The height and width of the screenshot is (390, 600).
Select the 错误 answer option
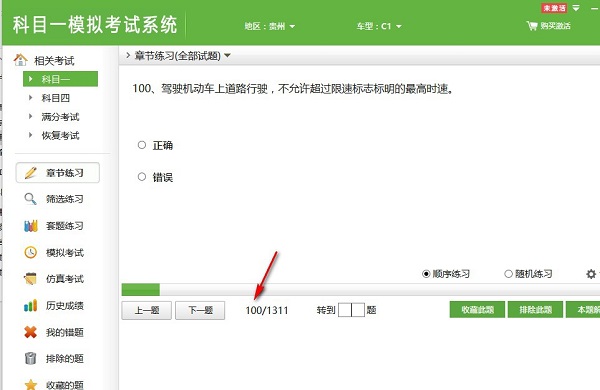pos(142,177)
